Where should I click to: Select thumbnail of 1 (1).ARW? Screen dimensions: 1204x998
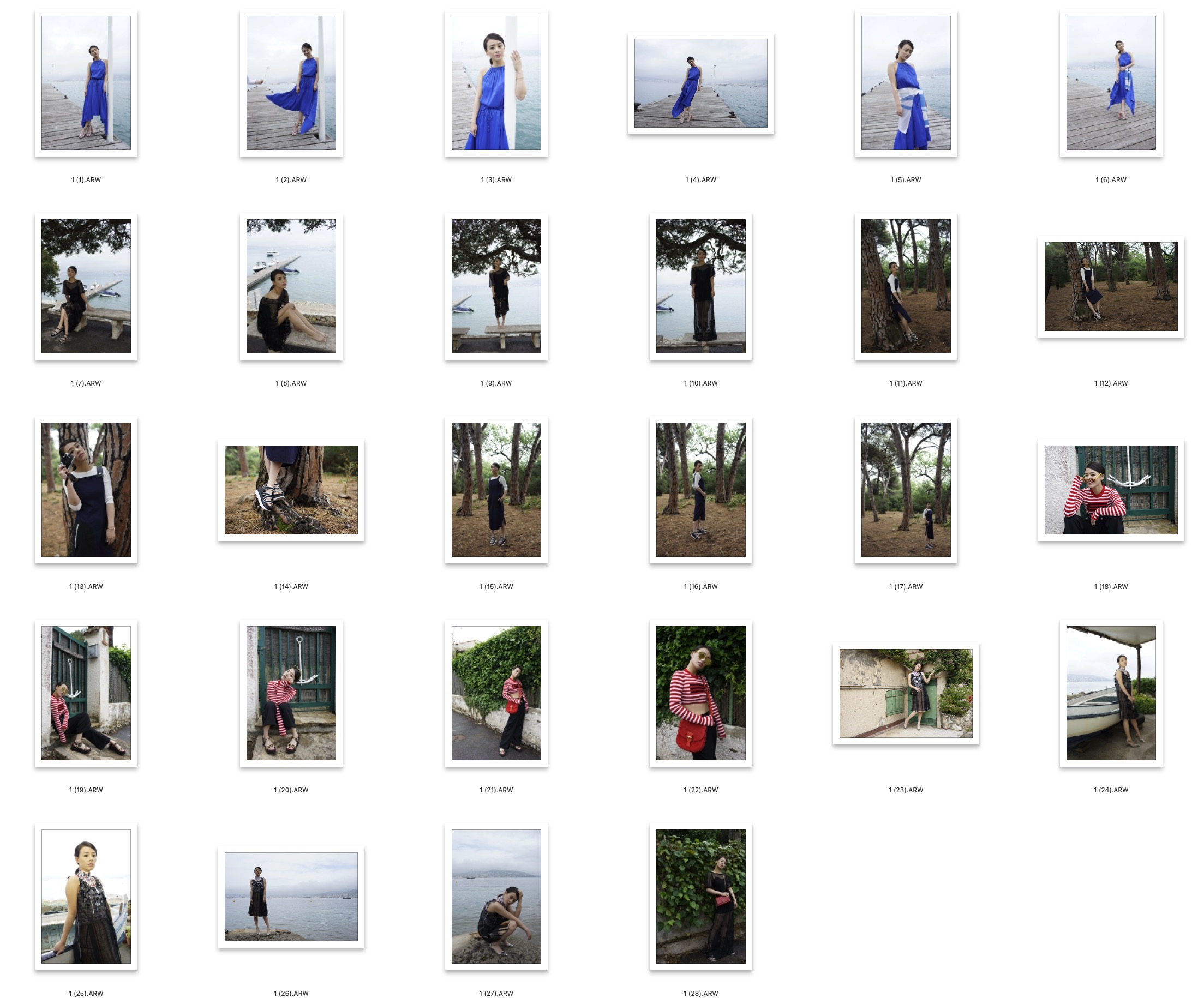pos(86,83)
